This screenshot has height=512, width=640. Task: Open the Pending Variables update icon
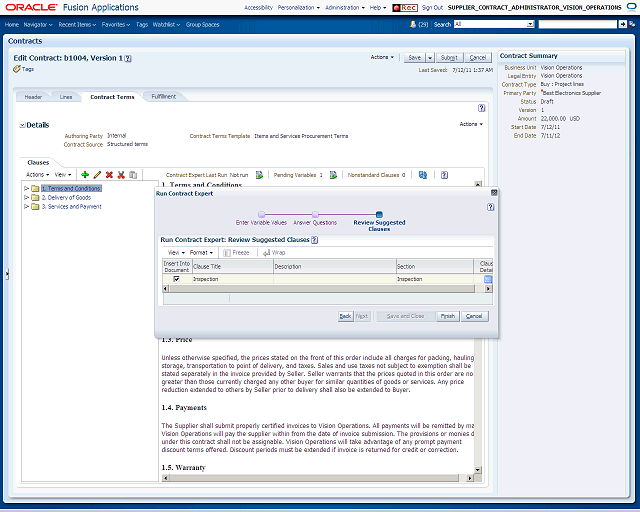333,175
